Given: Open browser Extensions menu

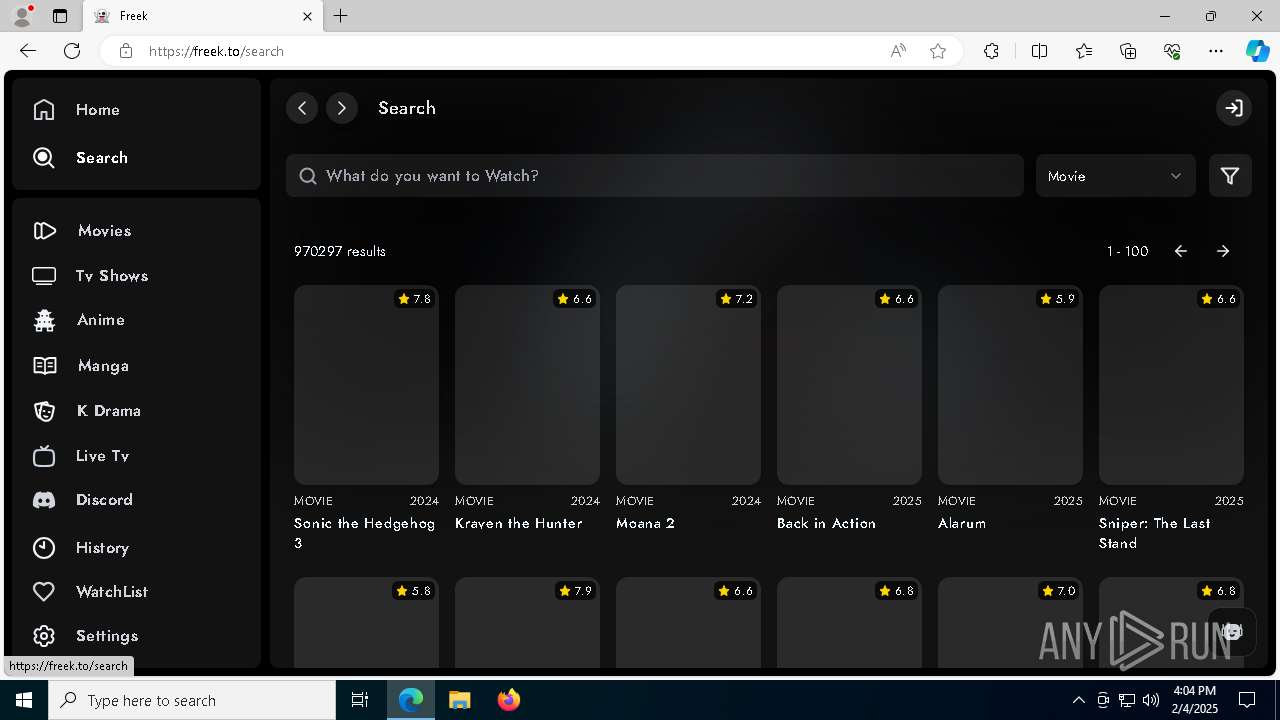Looking at the screenshot, I should click(991, 51).
